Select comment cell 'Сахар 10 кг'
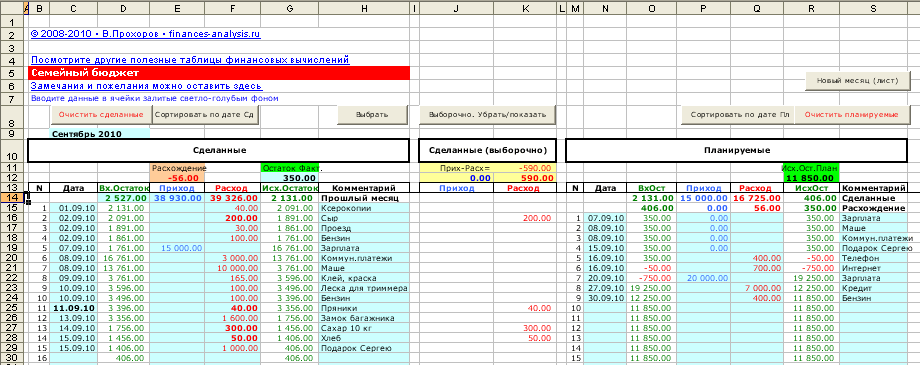920x365 pixels. 364,327
